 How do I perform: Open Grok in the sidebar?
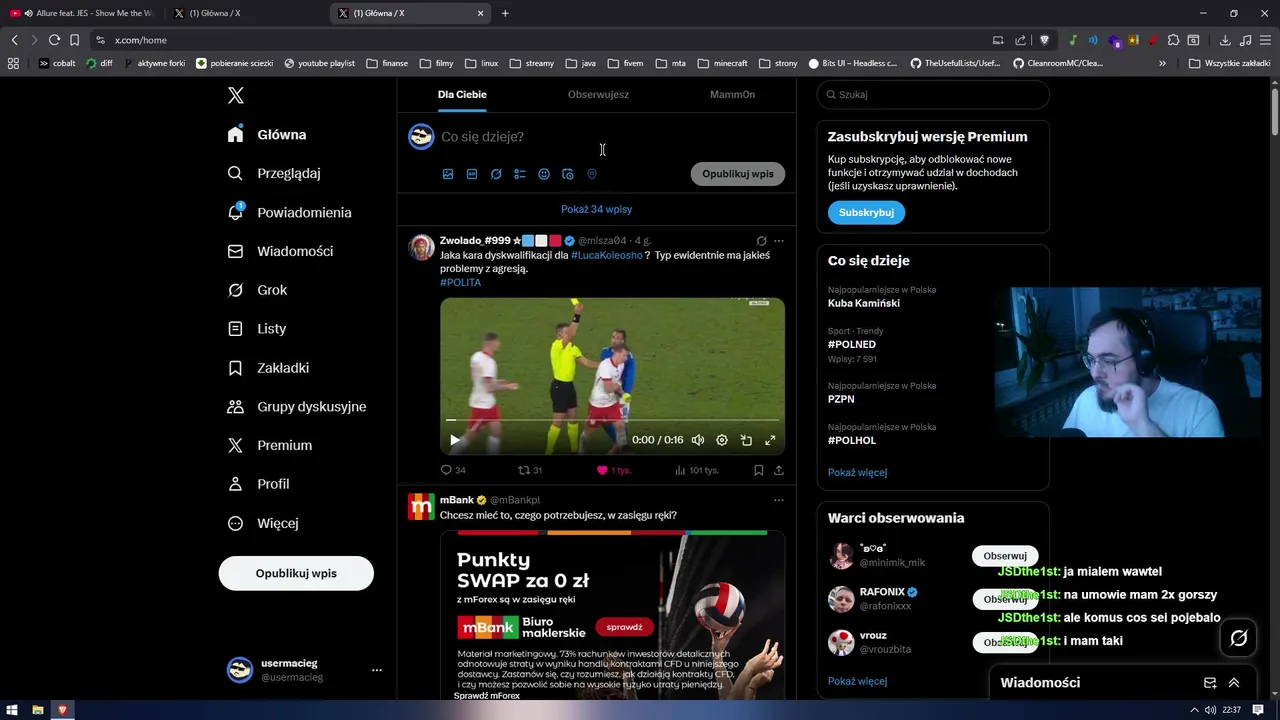click(258, 290)
